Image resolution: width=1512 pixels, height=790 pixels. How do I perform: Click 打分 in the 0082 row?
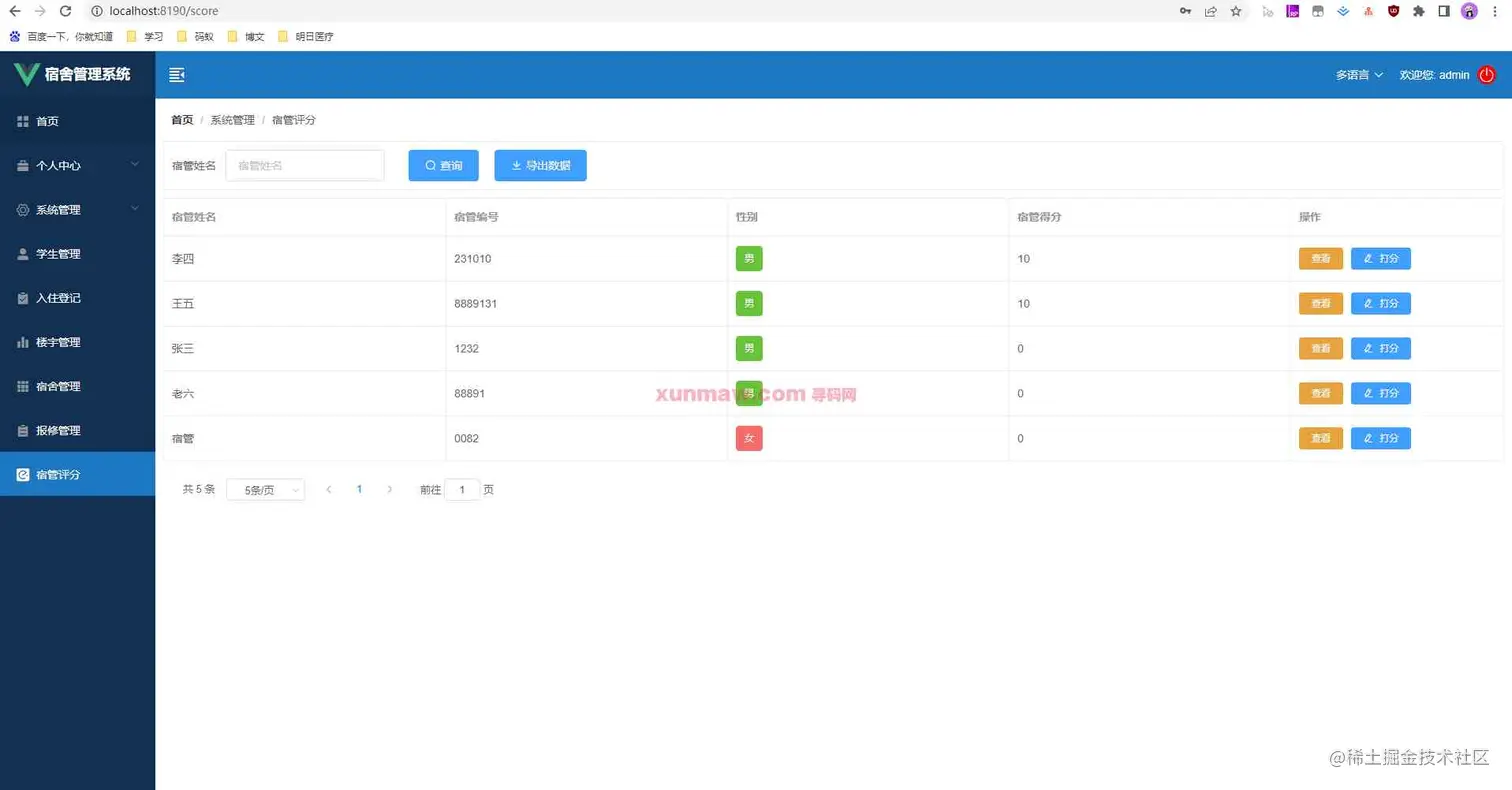tap(1380, 438)
